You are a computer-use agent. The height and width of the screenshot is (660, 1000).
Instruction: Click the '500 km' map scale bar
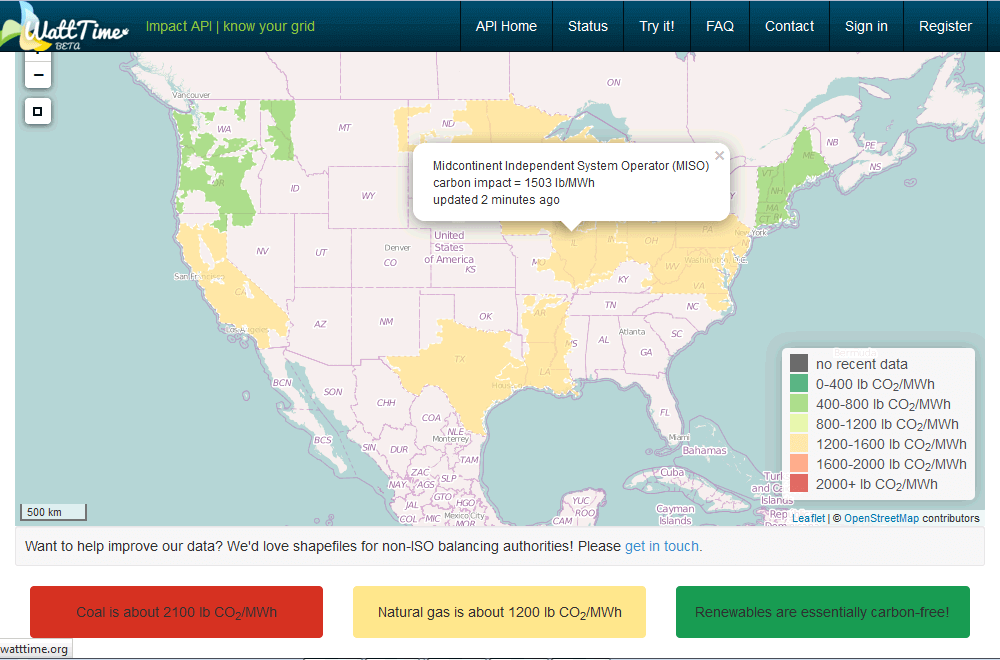pos(53,512)
